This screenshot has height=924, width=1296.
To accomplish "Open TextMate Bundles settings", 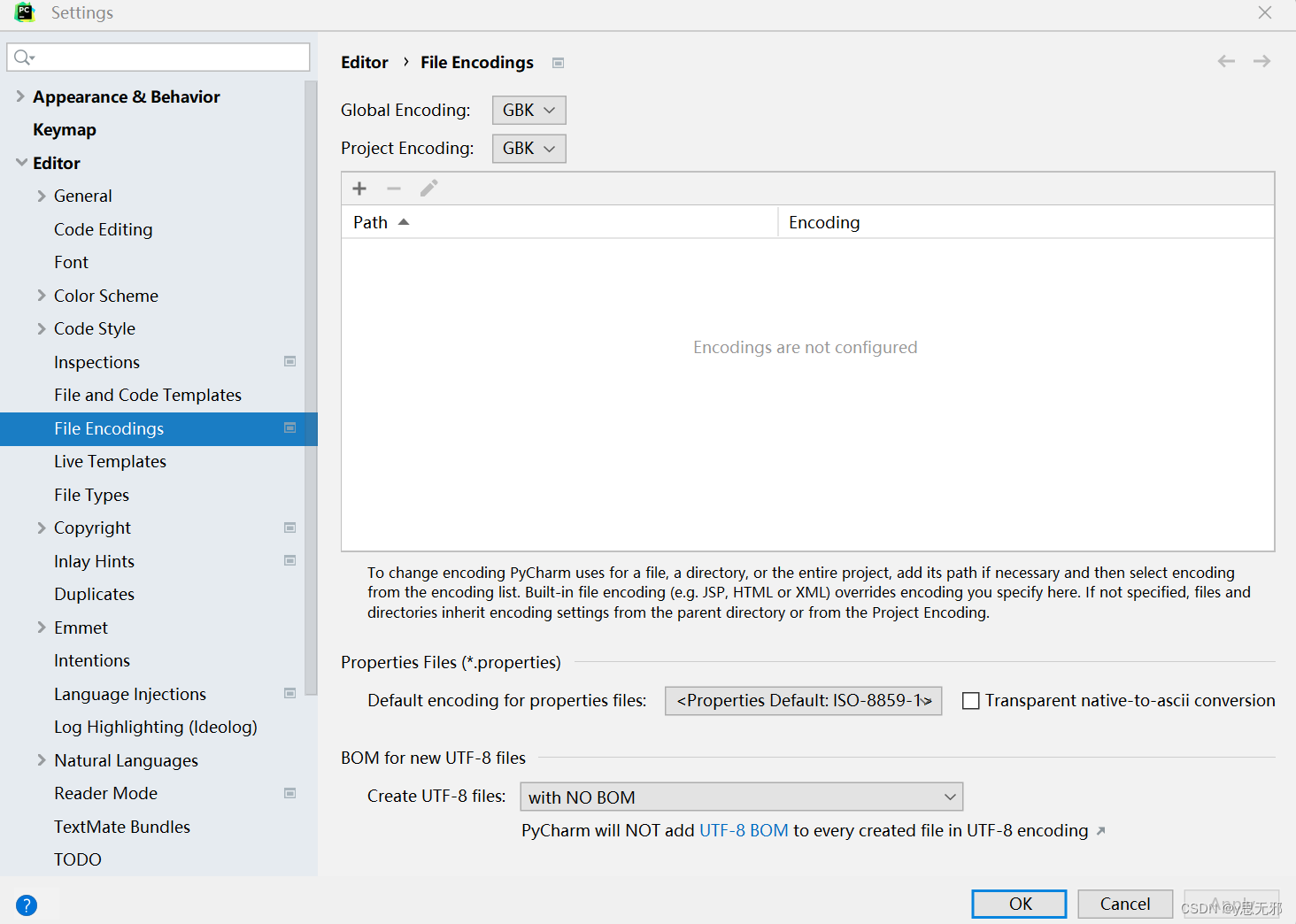I will point(122,827).
